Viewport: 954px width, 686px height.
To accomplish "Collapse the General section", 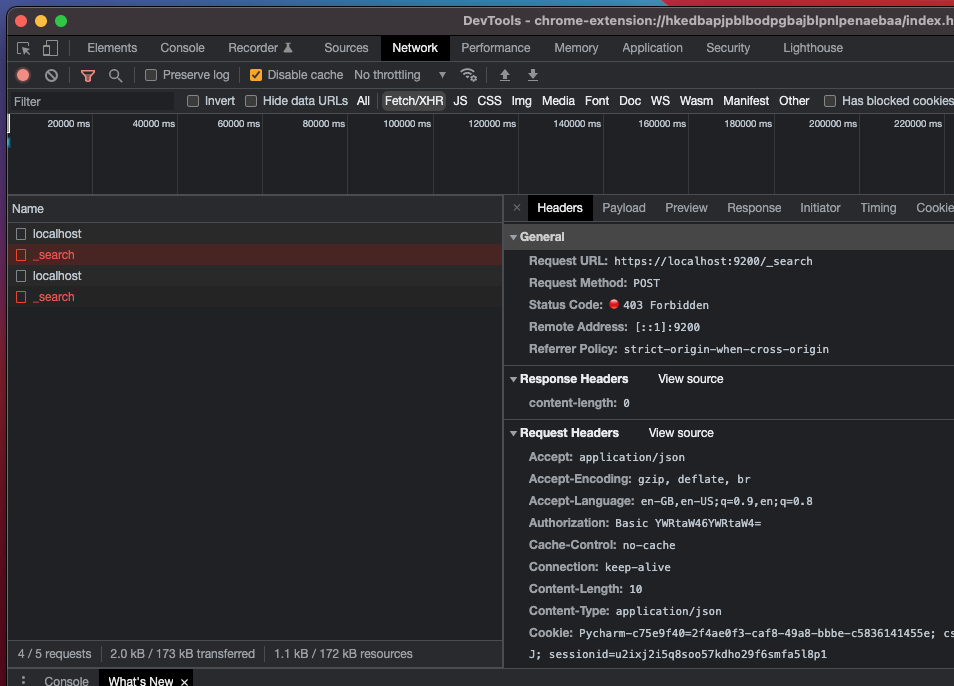I will [x=514, y=237].
